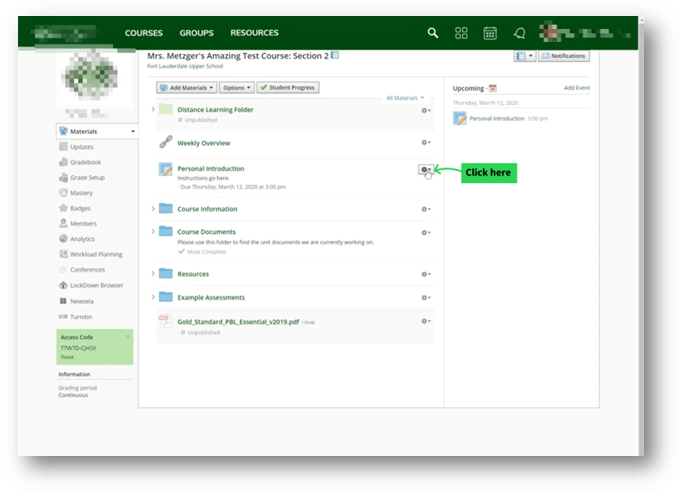Expand the Distance Learning Folder
Image resolution: width=680 pixels, height=492 pixels.
pos(153,109)
